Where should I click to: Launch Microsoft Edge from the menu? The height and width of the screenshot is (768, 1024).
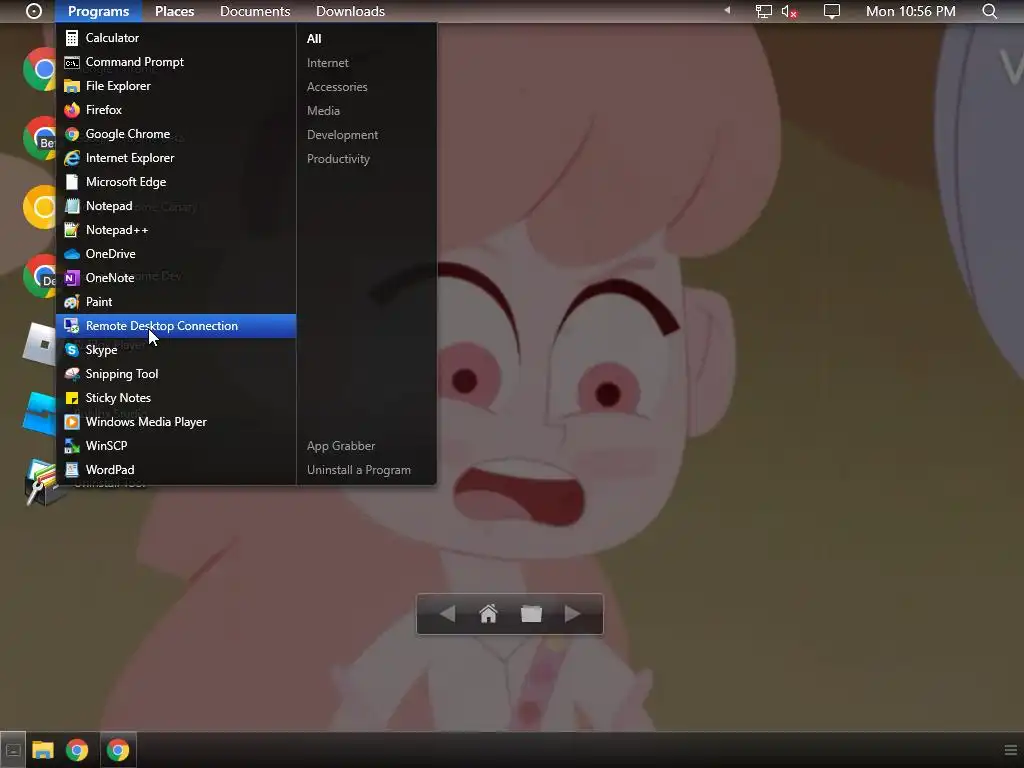(176, 182)
